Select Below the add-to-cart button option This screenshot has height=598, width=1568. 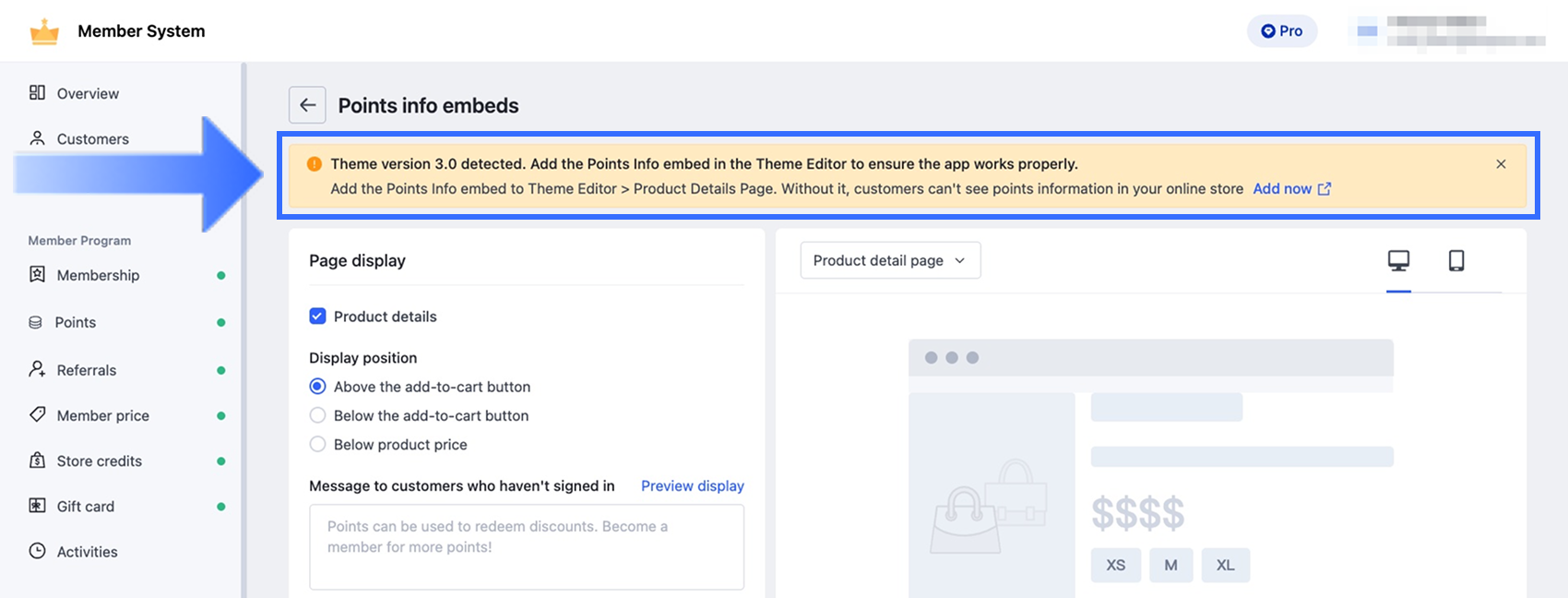coord(317,415)
